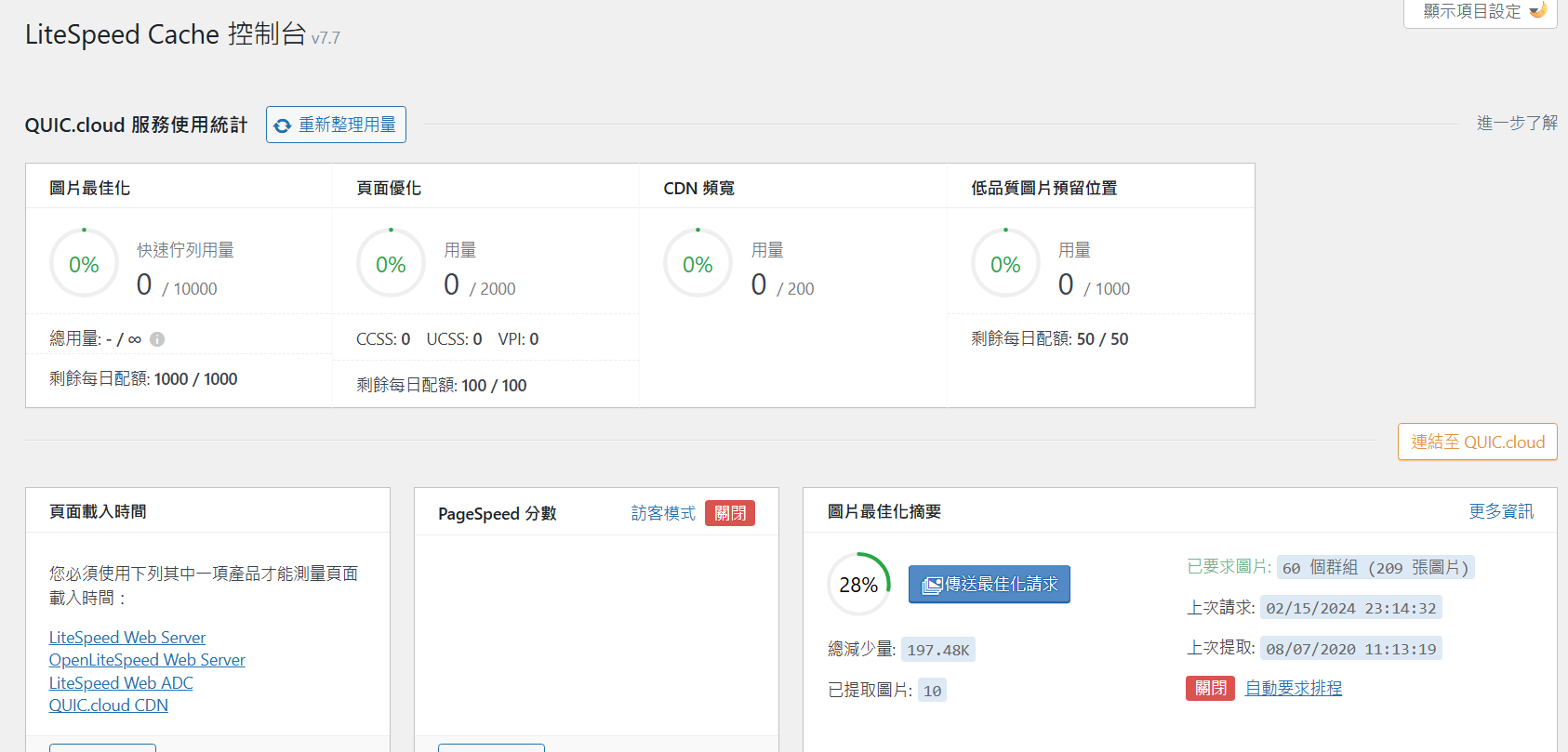
Task: Click the info icon beside 總用量
Action: (157, 339)
